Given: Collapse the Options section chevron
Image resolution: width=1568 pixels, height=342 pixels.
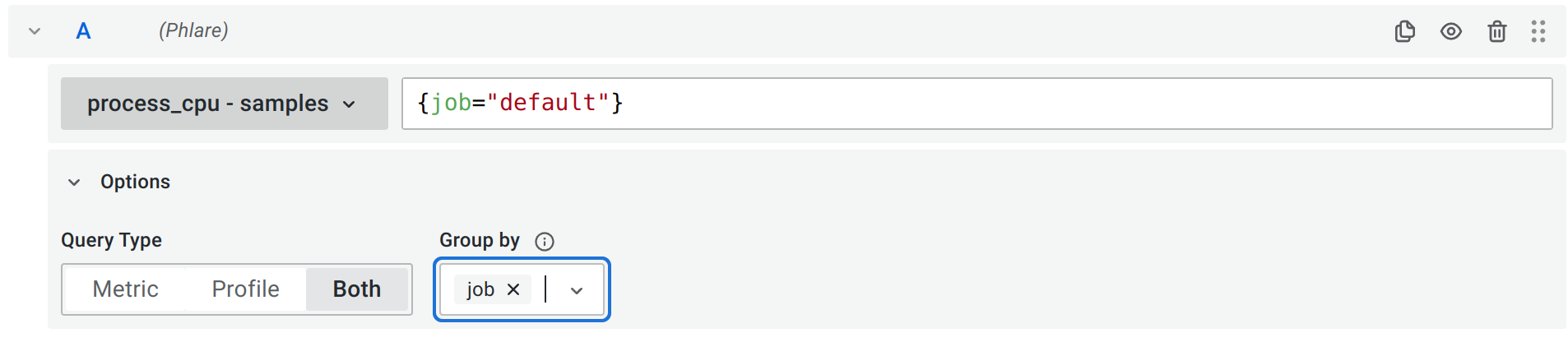Looking at the screenshot, I should [x=74, y=182].
